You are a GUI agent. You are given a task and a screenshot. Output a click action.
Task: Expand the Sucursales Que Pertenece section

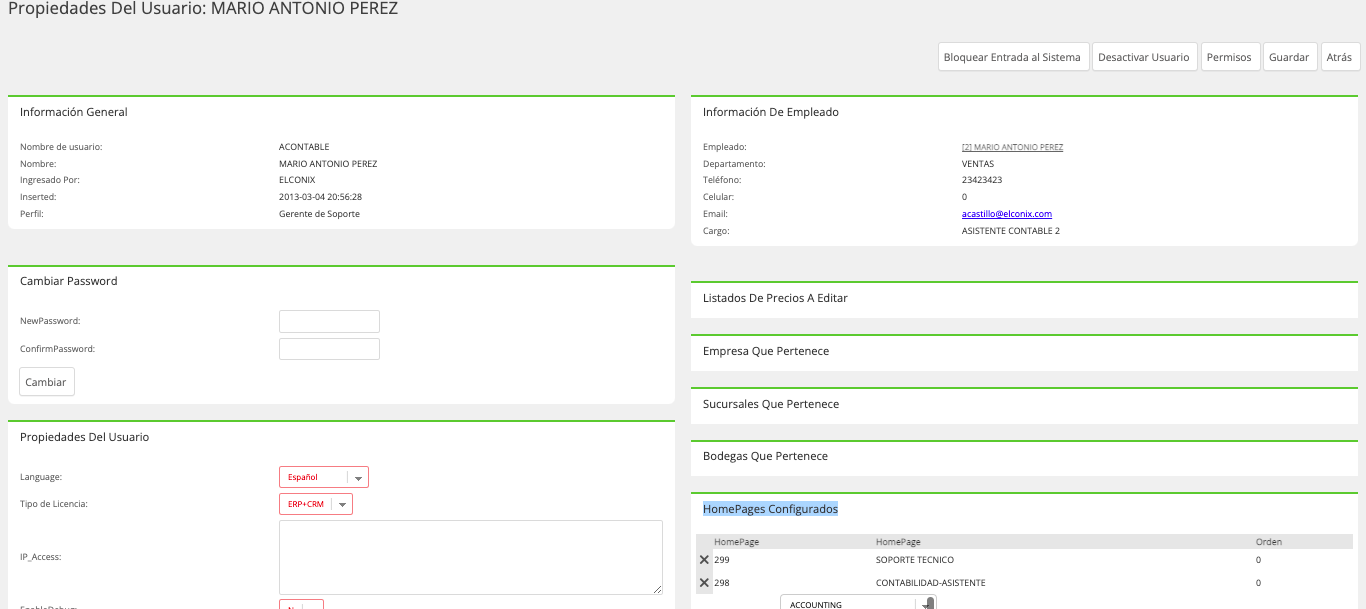coord(1024,404)
